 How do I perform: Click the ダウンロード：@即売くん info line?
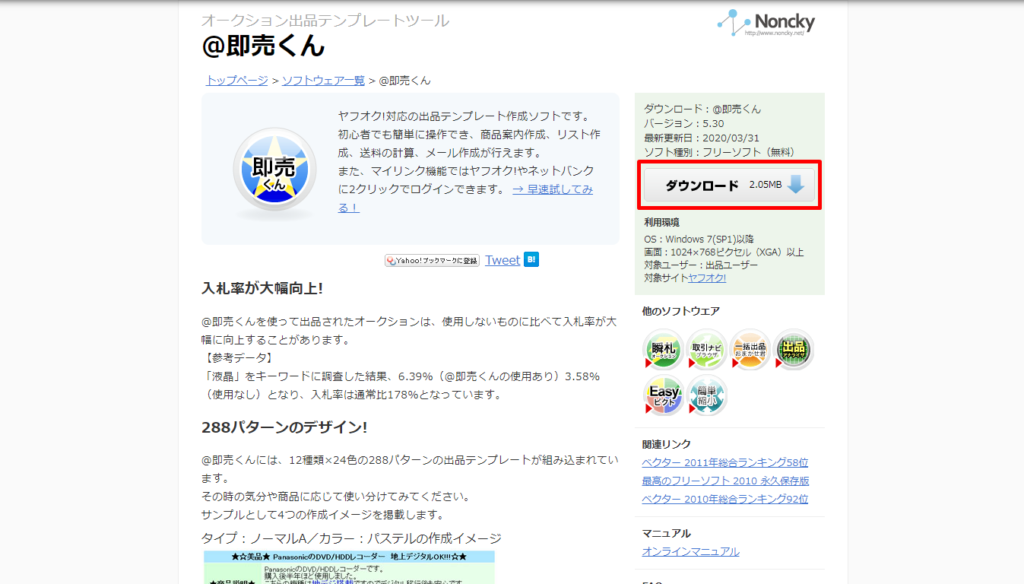click(703, 109)
